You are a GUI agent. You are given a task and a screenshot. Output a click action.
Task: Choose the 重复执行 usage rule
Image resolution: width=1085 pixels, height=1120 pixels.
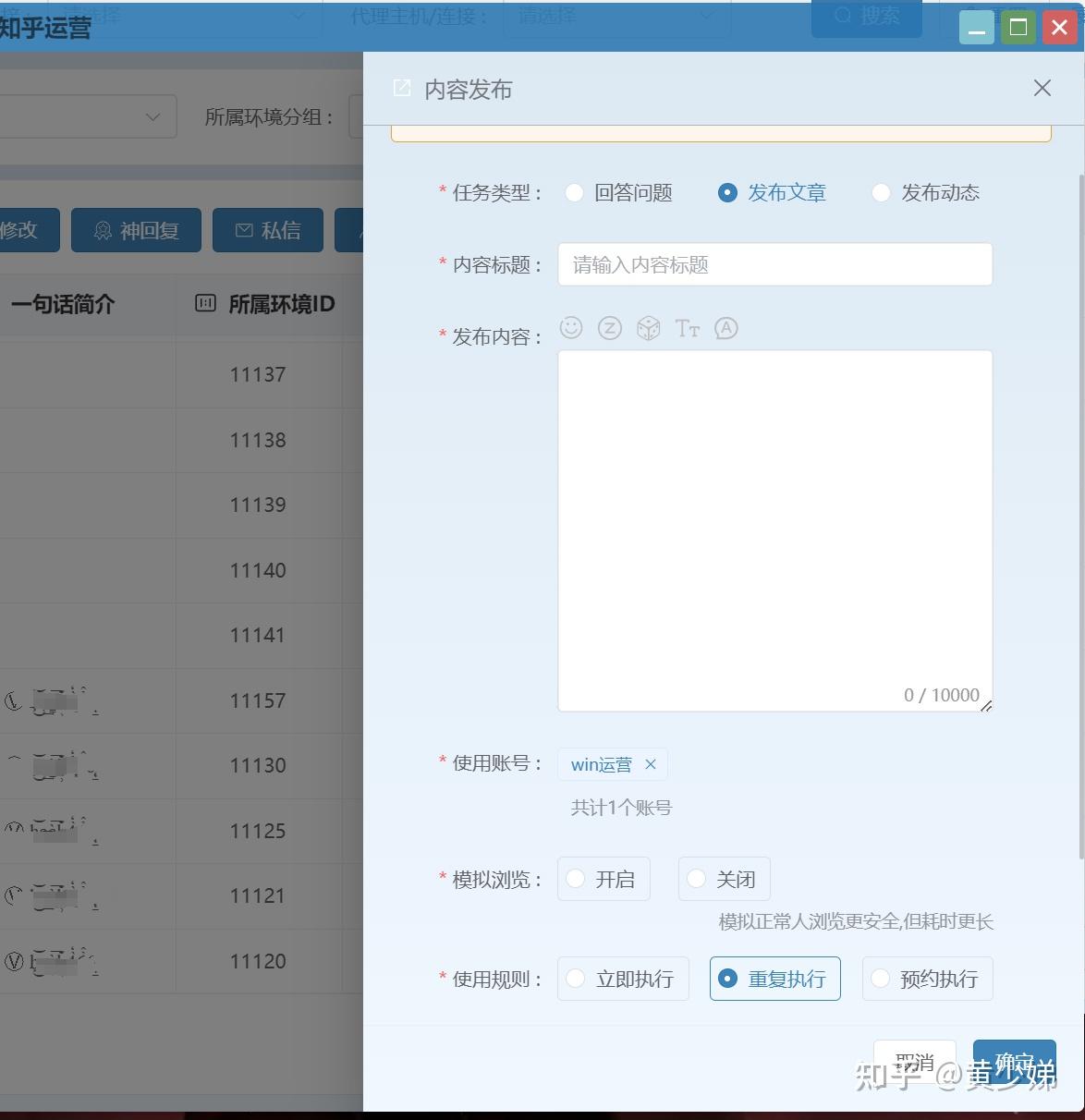tap(775, 979)
